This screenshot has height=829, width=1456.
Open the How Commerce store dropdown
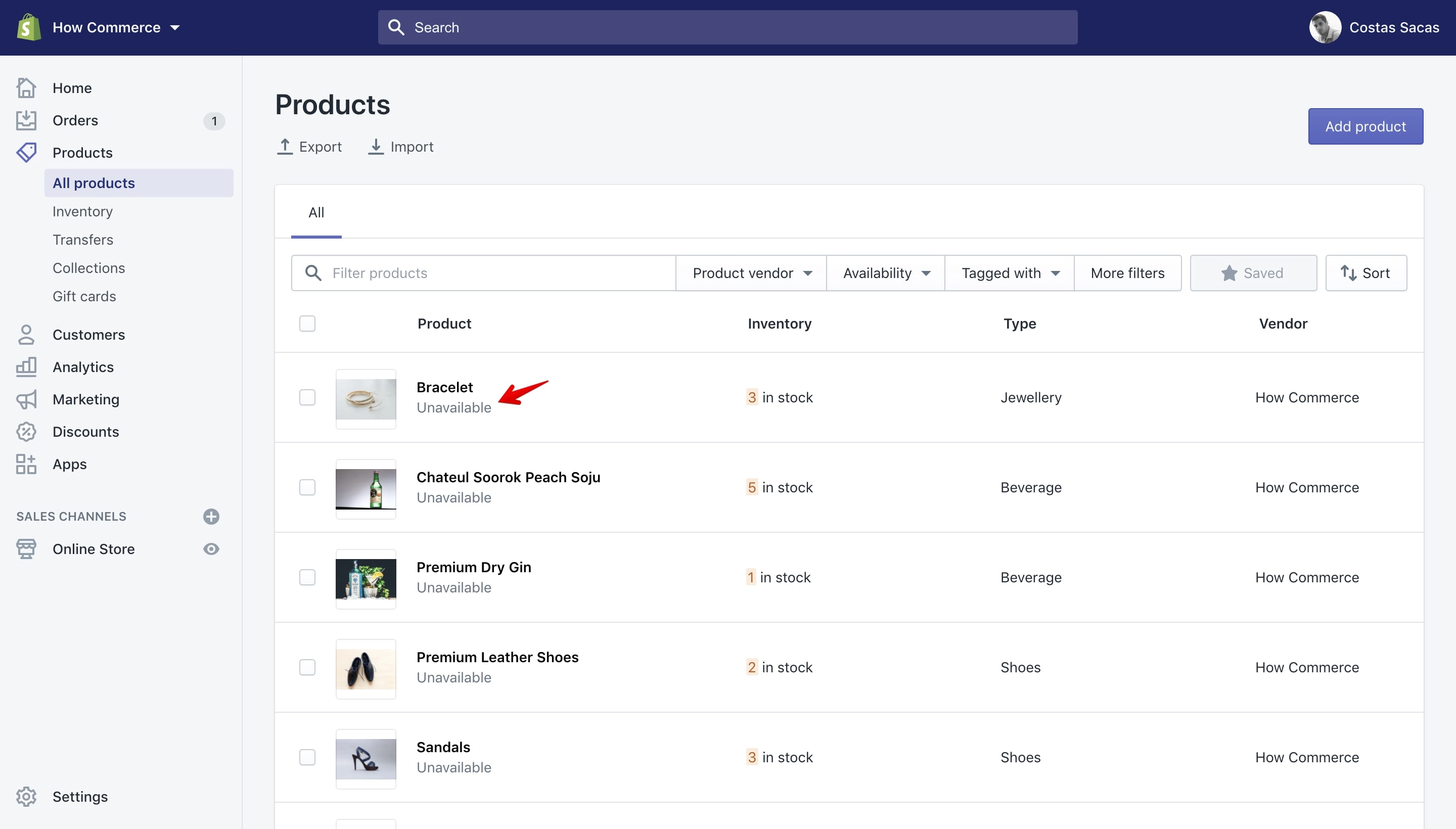pyautogui.click(x=116, y=27)
